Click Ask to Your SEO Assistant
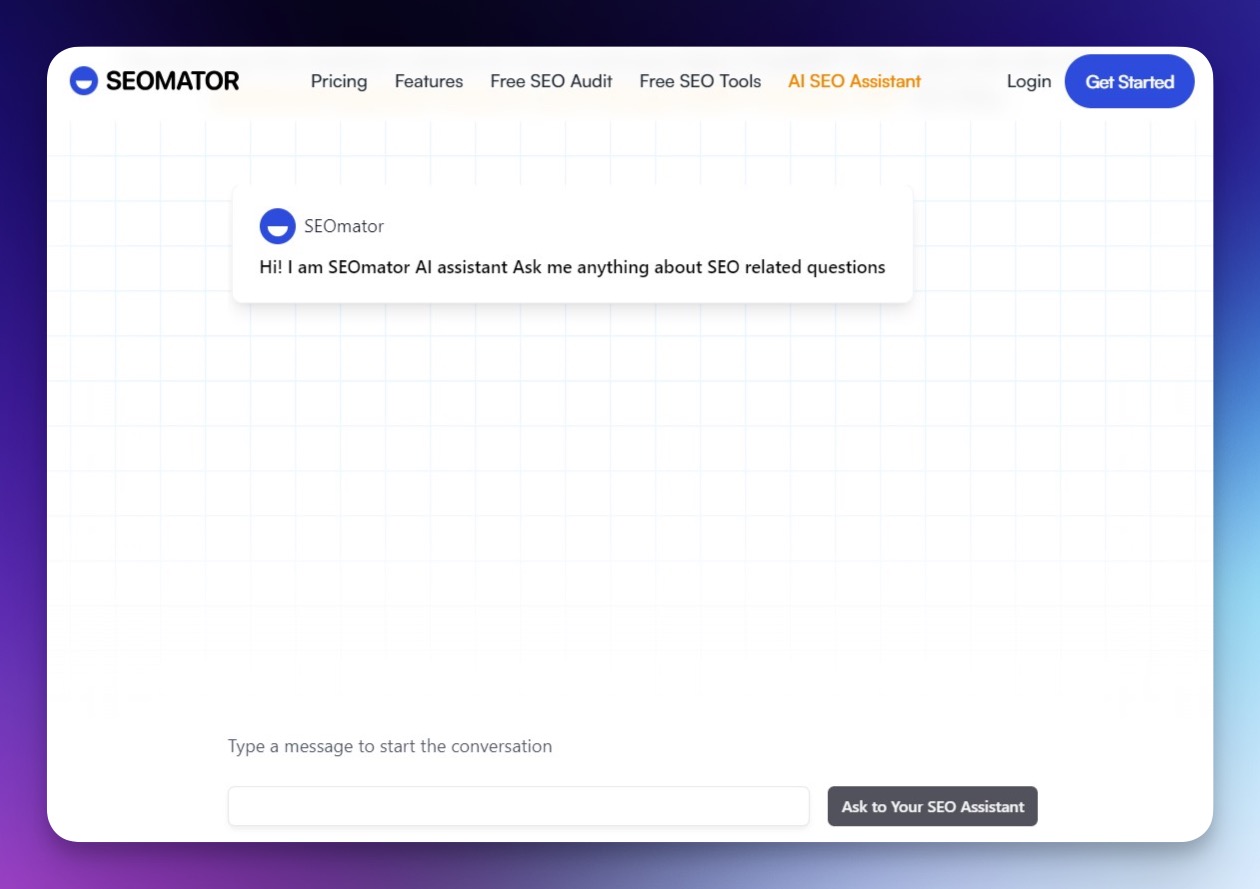This screenshot has height=889, width=1260. [931, 806]
